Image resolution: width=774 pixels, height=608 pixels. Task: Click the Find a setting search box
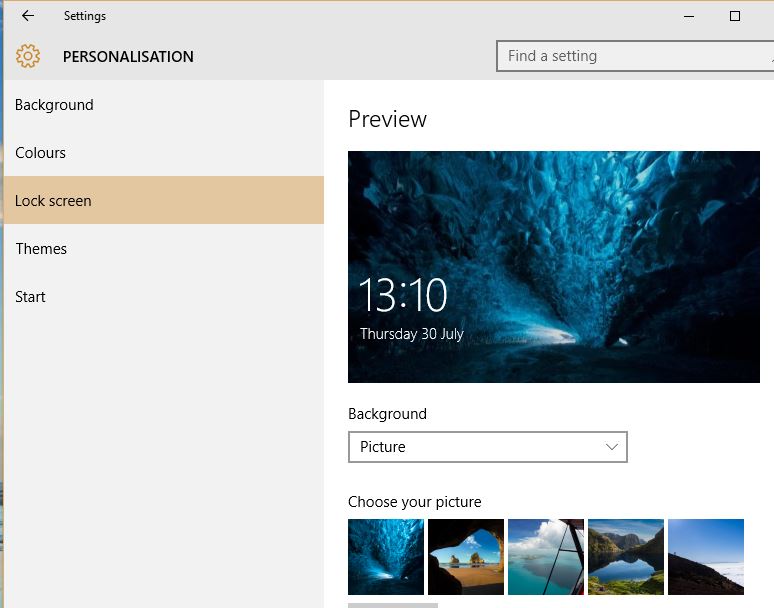click(x=634, y=56)
